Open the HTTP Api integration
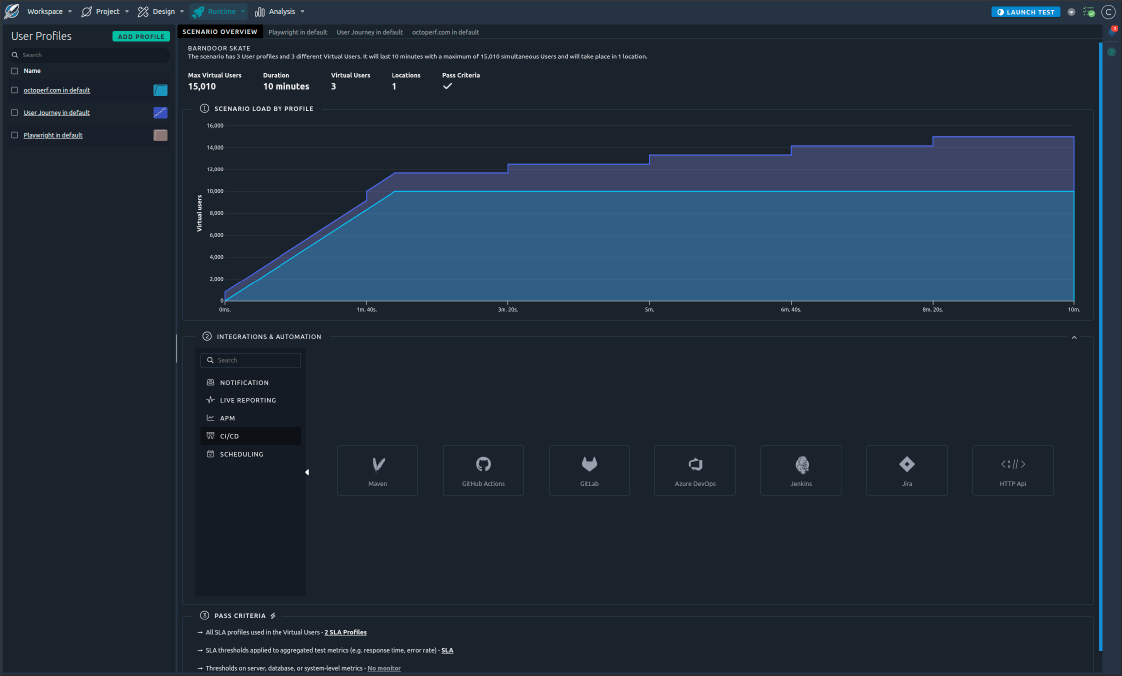1122x676 pixels. click(x=1012, y=470)
